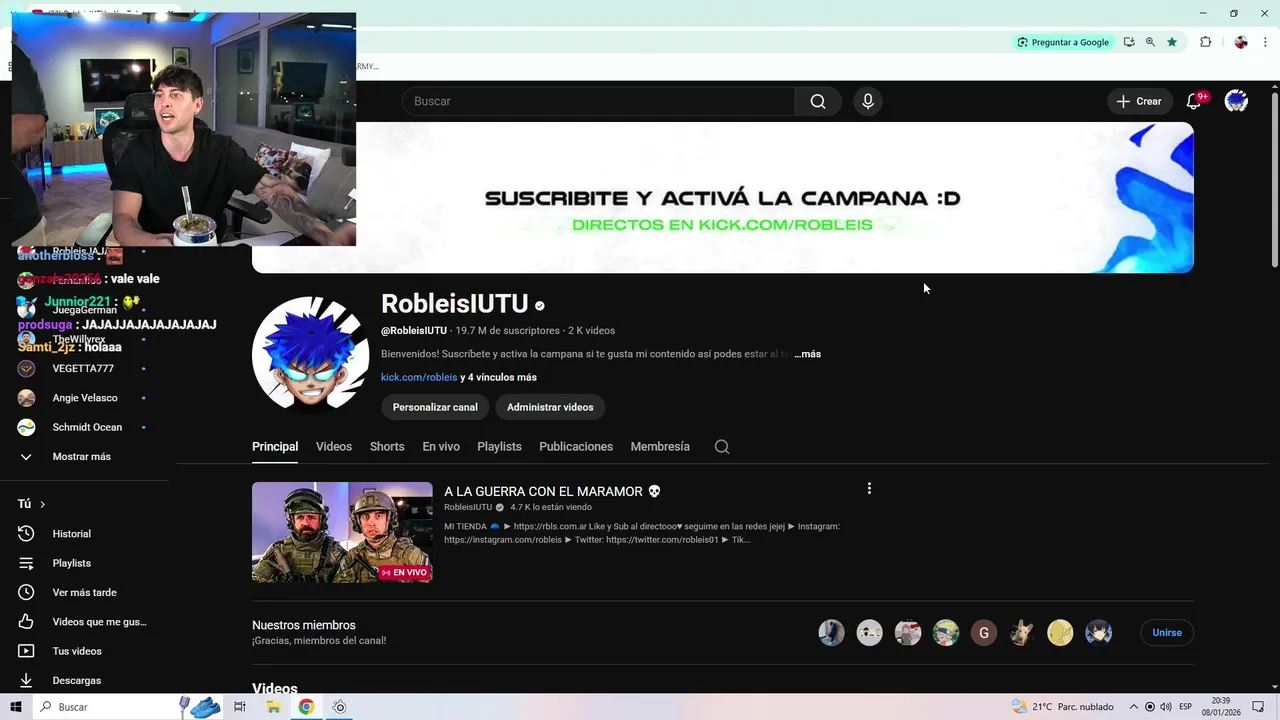Image resolution: width=1280 pixels, height=720 pixels.
Task: Open the Windows notification center icon
Action: 1258,707
